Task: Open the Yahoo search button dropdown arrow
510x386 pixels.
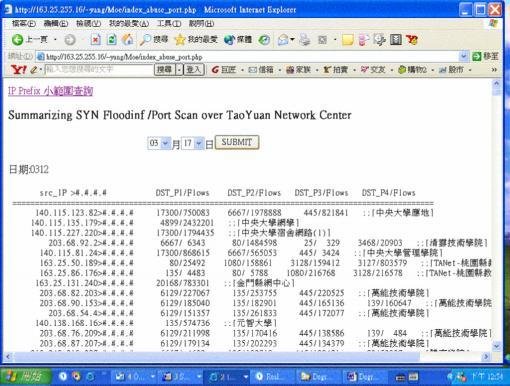Action: click(x=179, y=70)
